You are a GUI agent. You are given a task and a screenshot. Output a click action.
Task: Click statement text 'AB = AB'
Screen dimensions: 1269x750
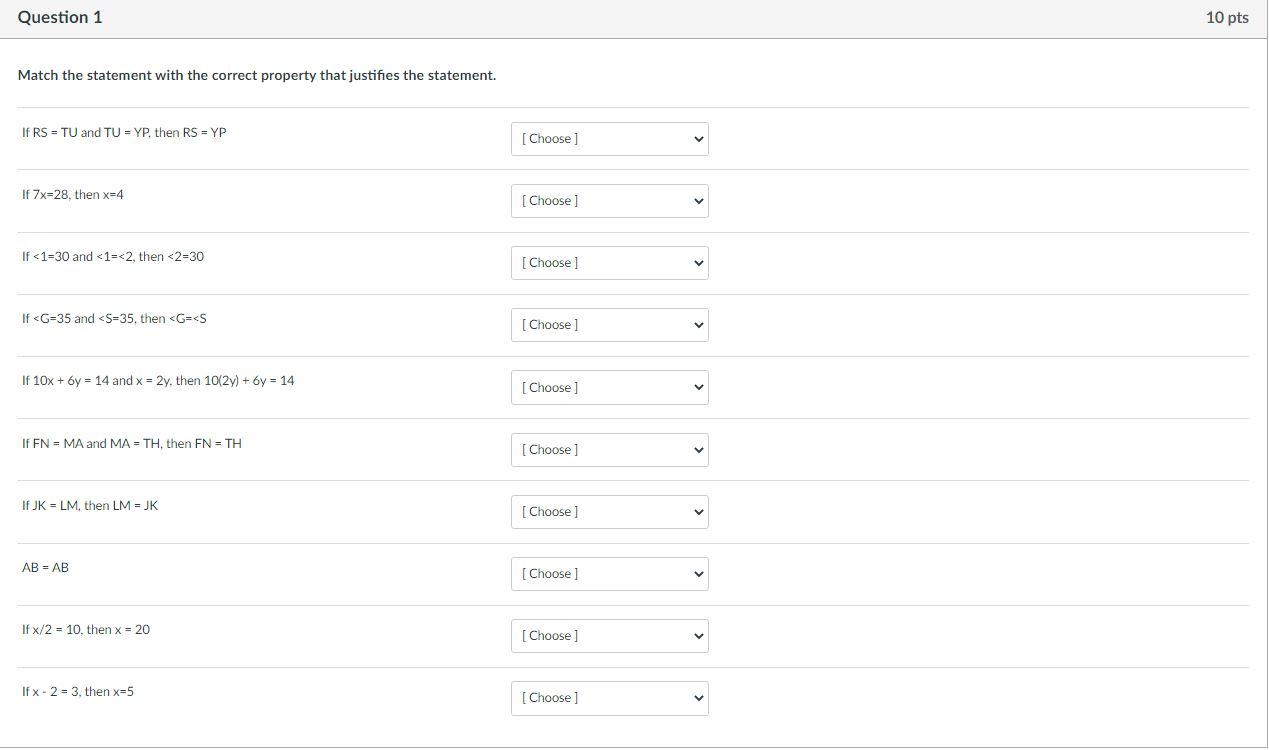46,567
